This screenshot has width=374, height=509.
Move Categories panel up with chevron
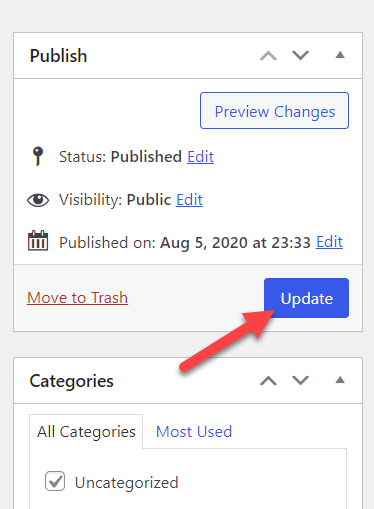pyautogui.click(x=268, y=381)
